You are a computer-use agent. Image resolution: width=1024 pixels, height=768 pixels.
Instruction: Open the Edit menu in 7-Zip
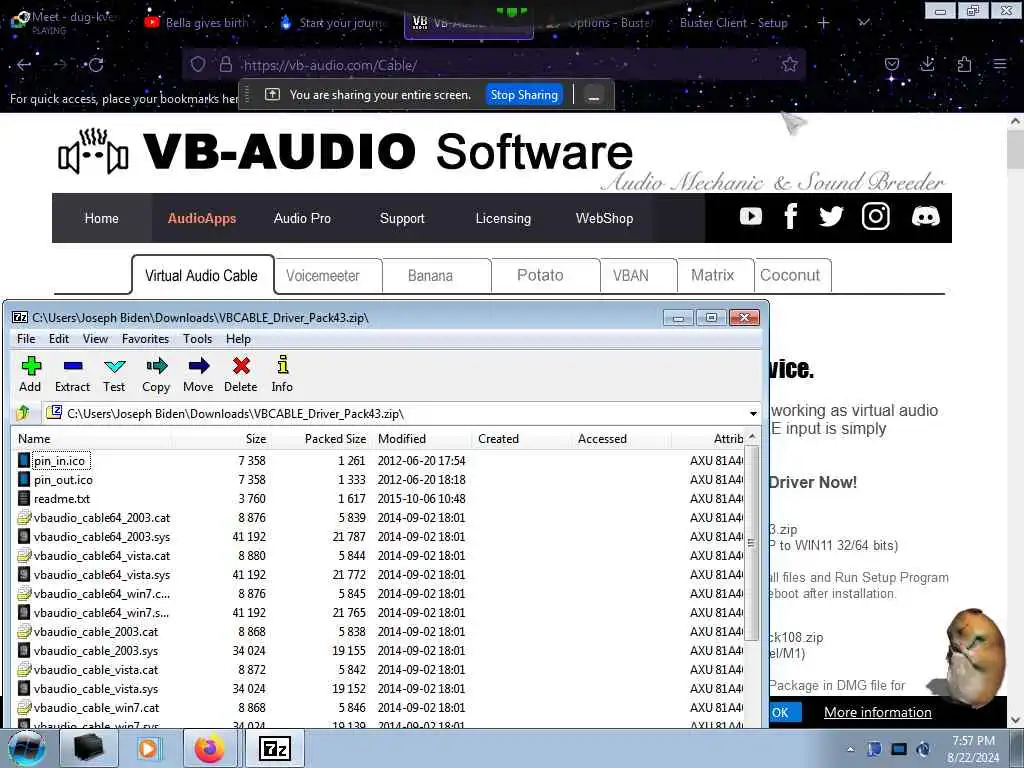click(x=59, y=338)
